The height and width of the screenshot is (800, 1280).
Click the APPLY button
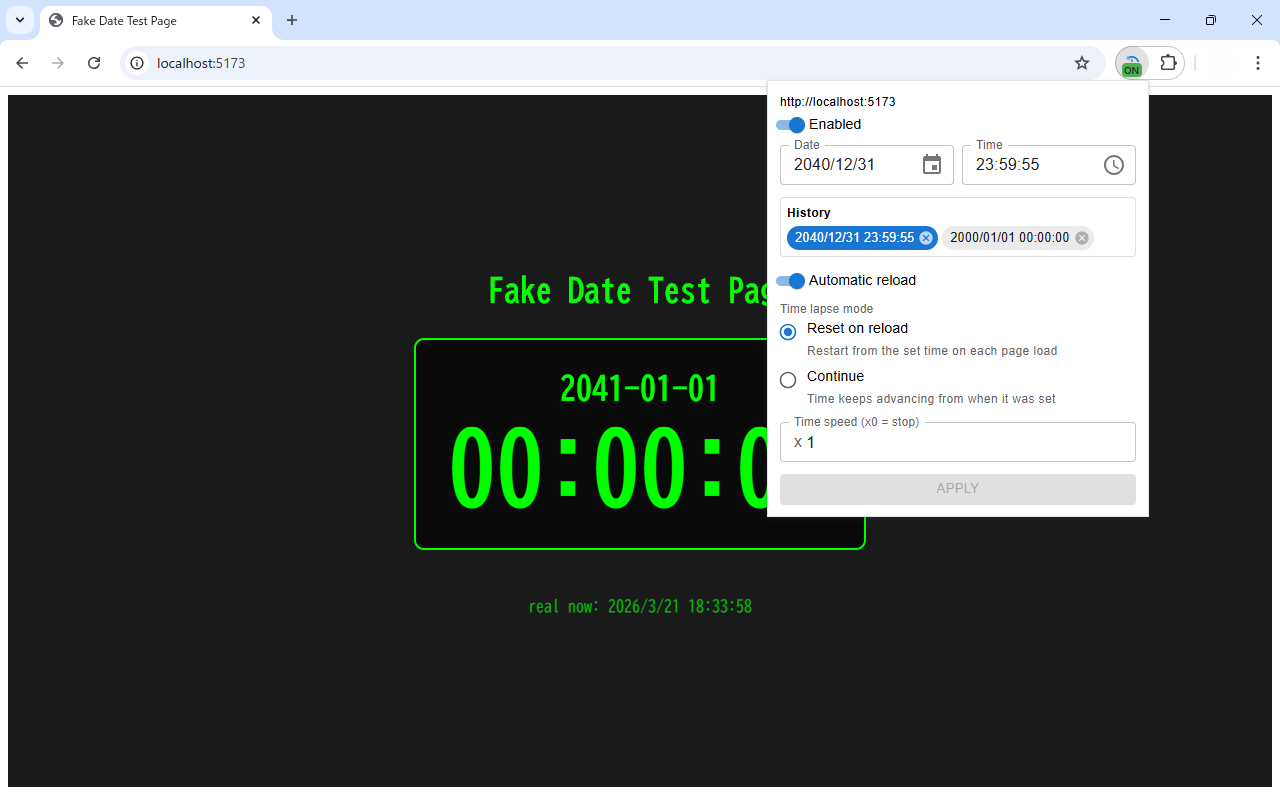958,489
